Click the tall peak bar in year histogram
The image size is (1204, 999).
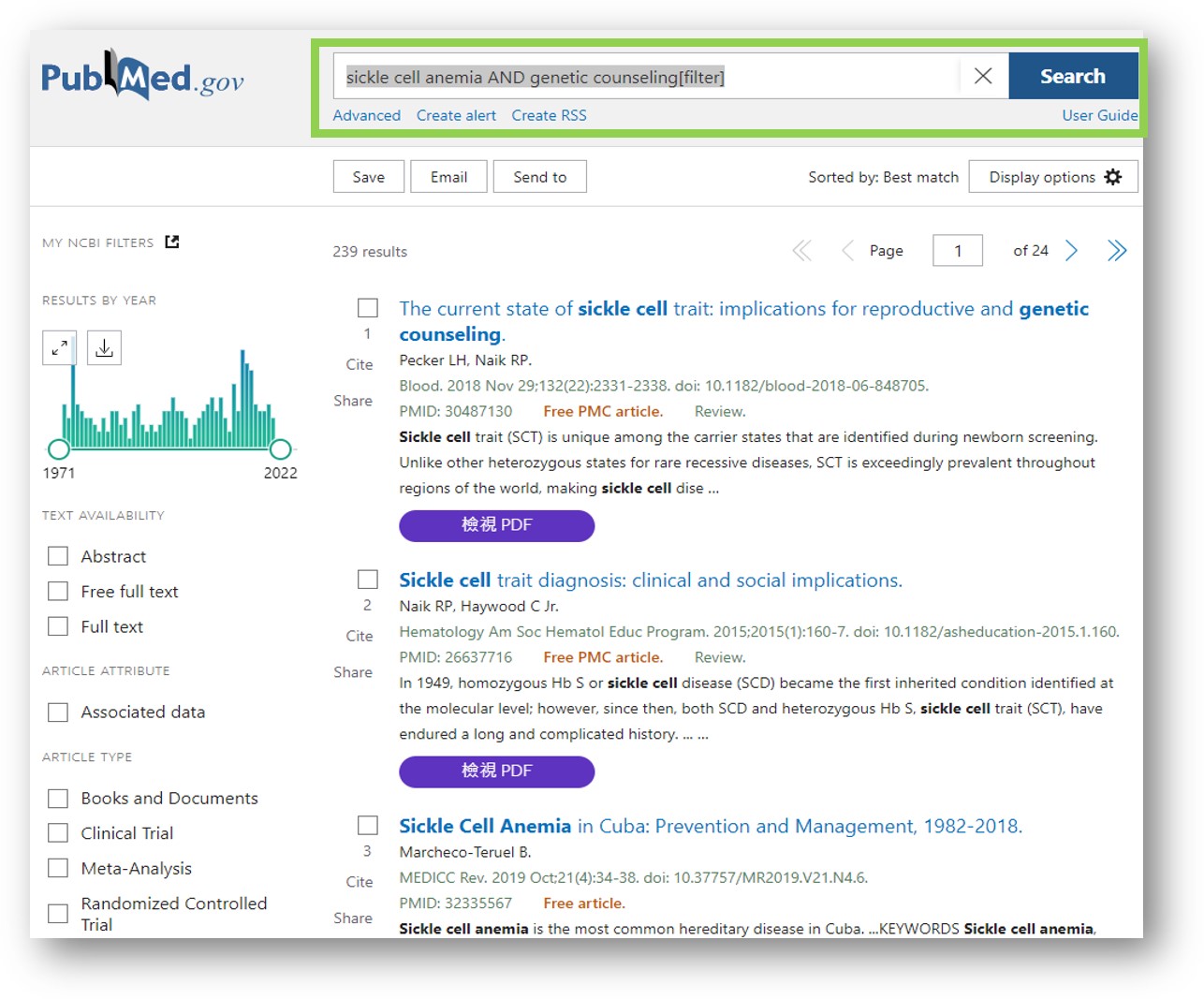[242, 399]
